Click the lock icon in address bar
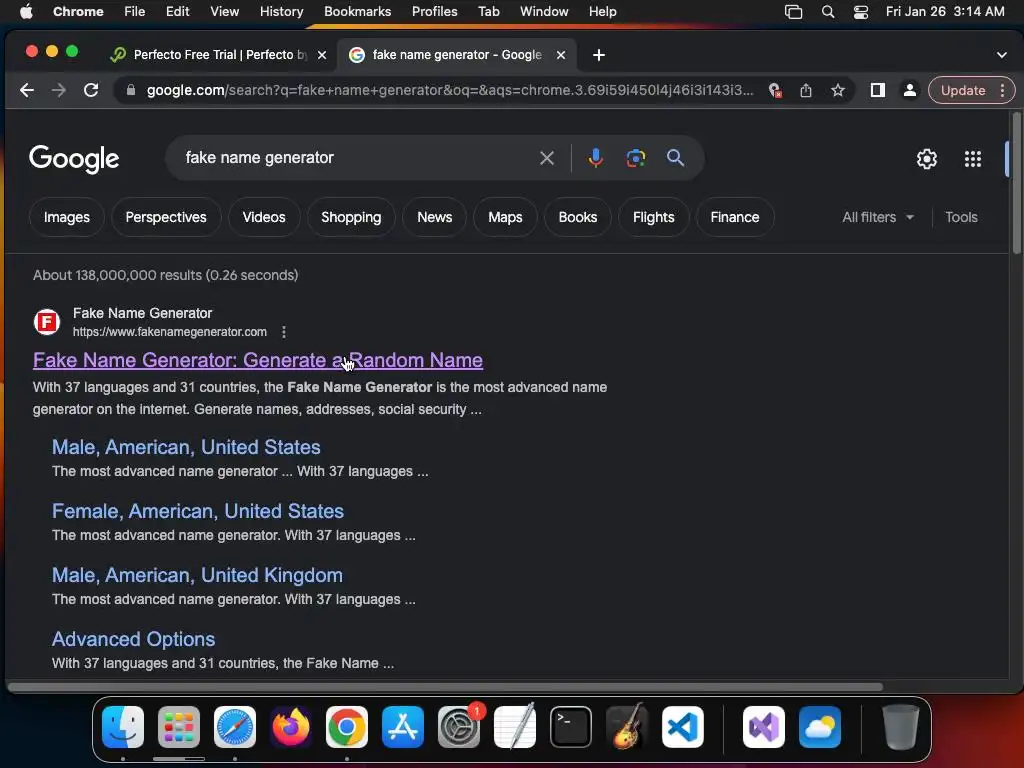Viewport: 1024px width, 768px height. coord(131,90)
